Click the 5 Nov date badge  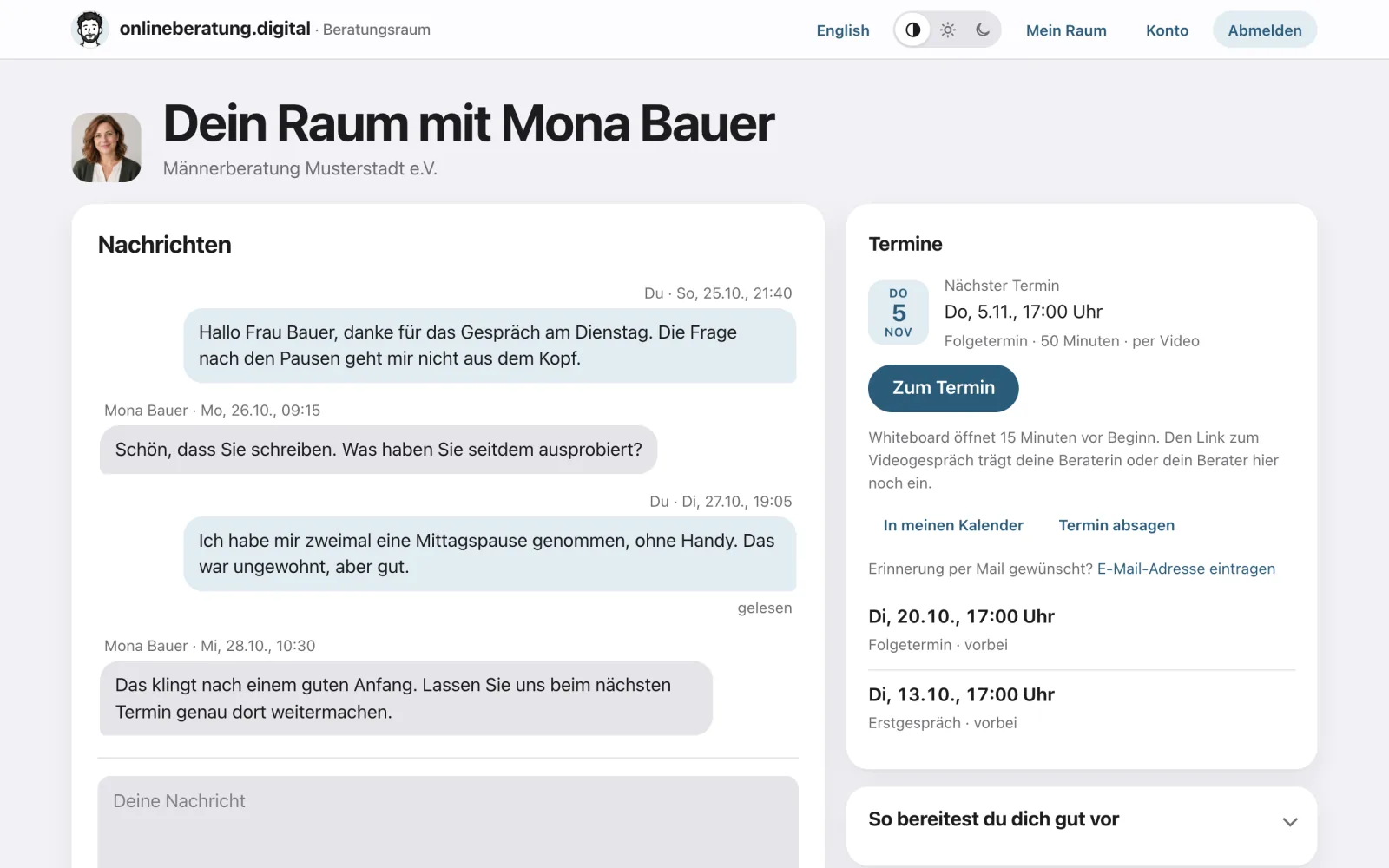coord(899,312)
